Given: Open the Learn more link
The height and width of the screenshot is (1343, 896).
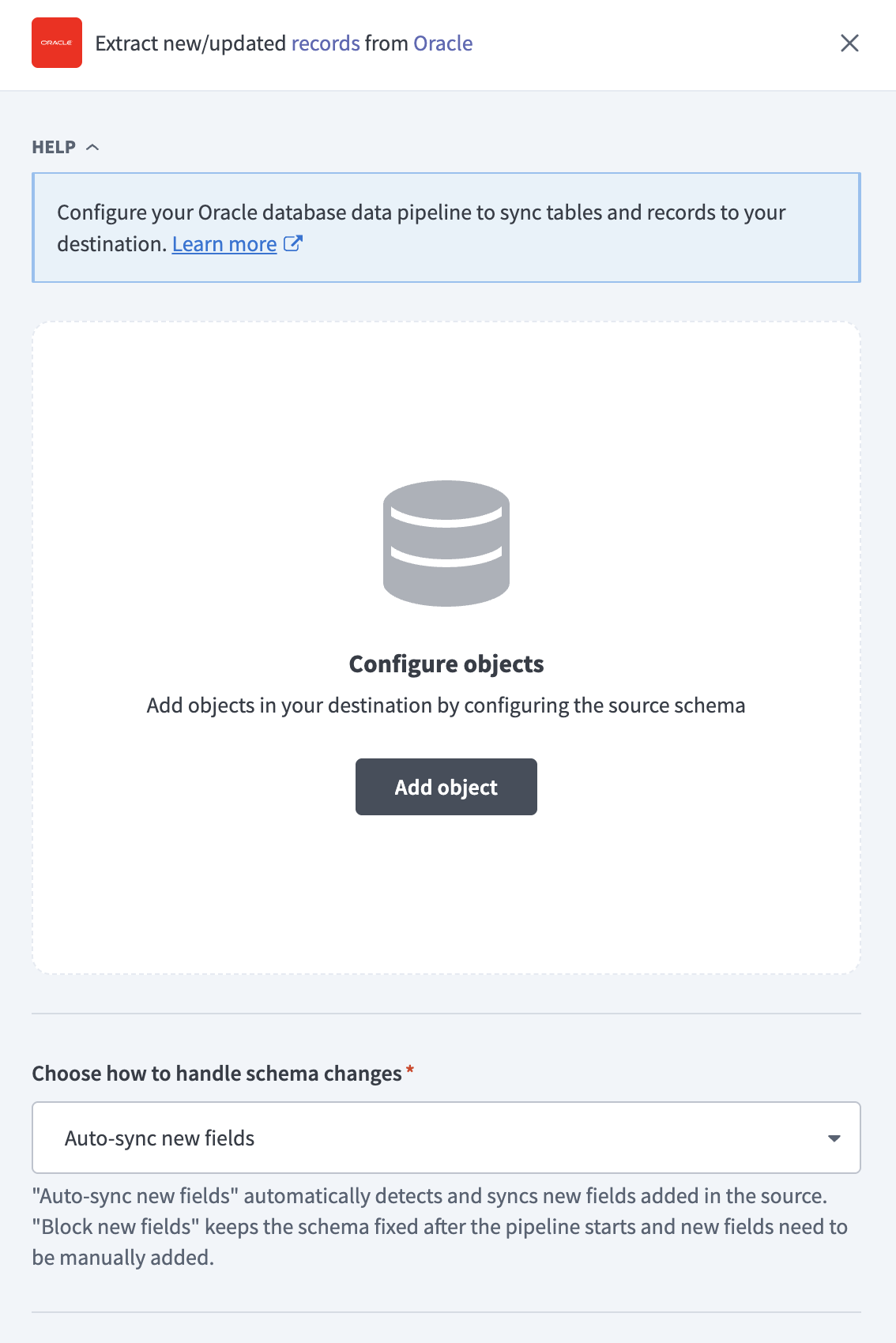Looking at the screenshot, I should tap(222, 243).
